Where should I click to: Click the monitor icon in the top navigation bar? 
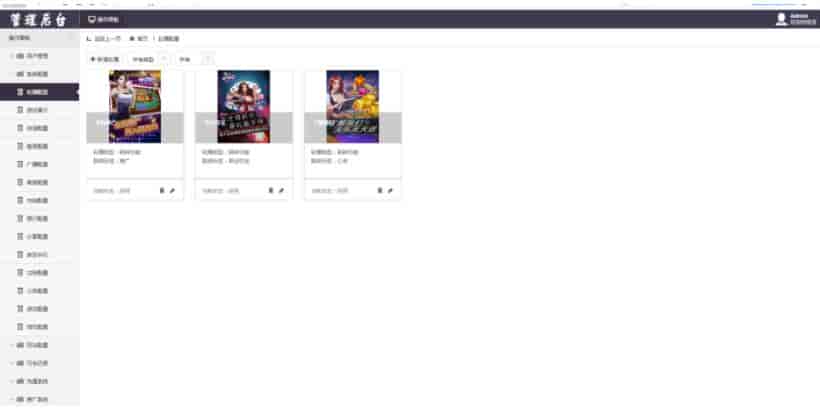pos(92,19)
